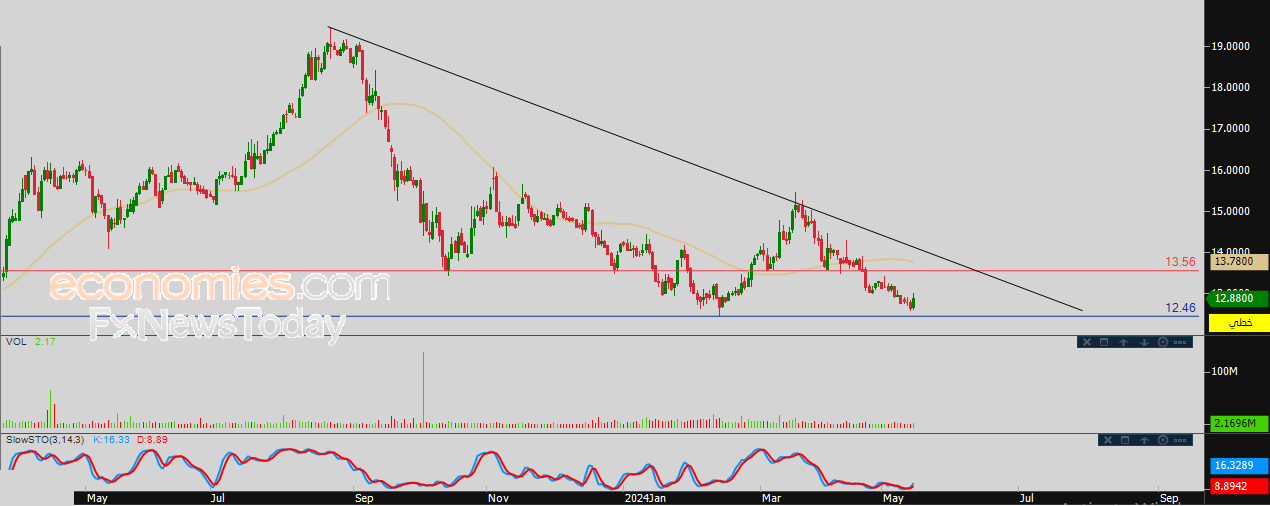This screenshot has height=506, width=1270.
Task: Open more options for VOL panel
Action: (1180, 342)
